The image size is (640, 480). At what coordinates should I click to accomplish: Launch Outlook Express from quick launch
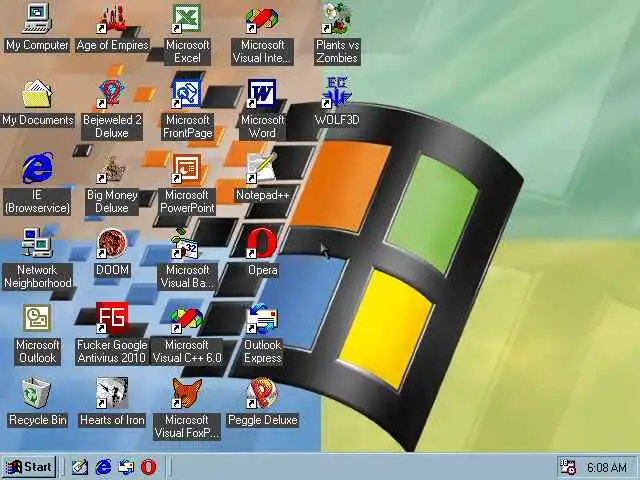[126, 467]
